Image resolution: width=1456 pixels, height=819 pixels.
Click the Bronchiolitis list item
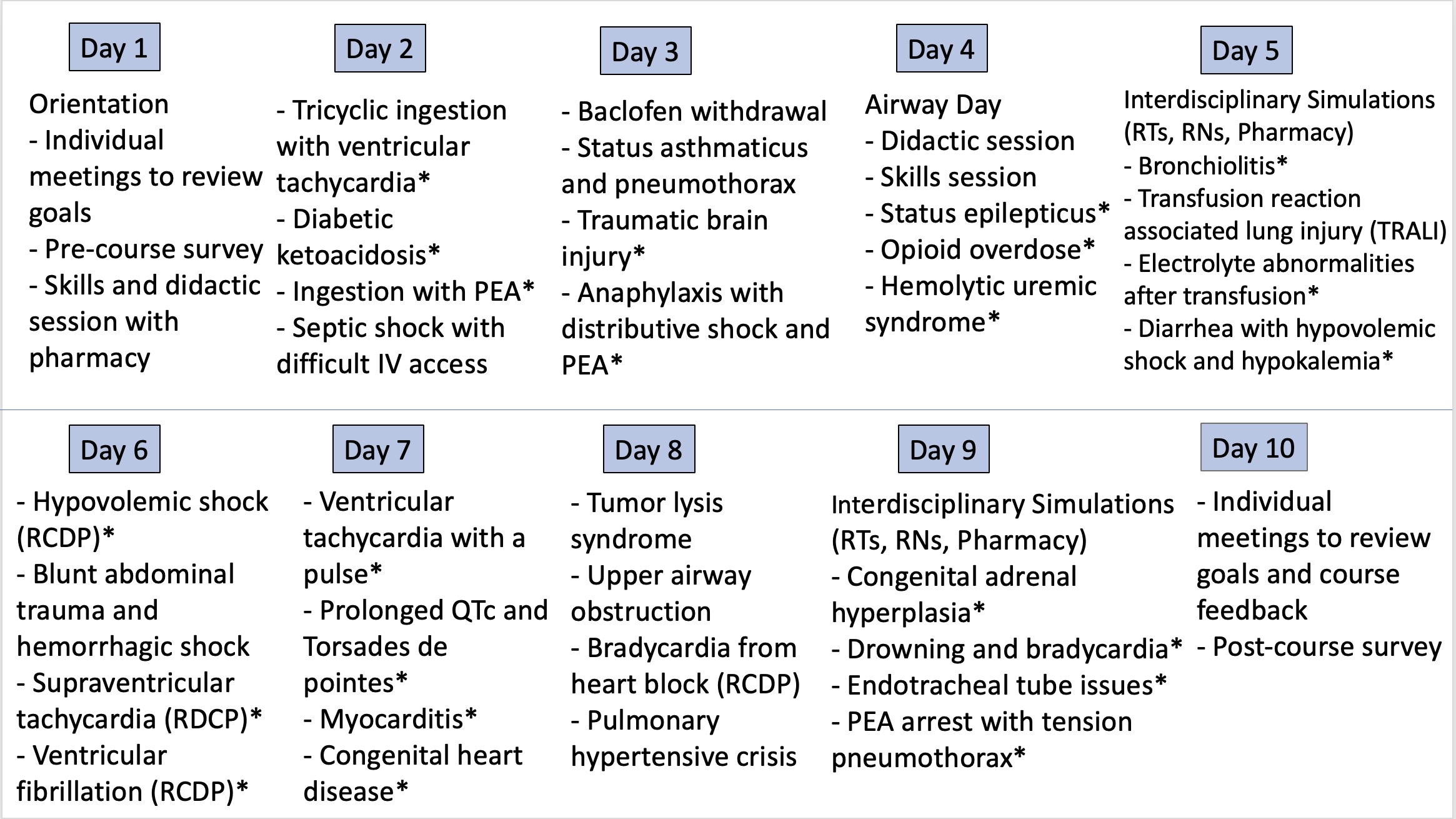click(x=1205, y=166)
